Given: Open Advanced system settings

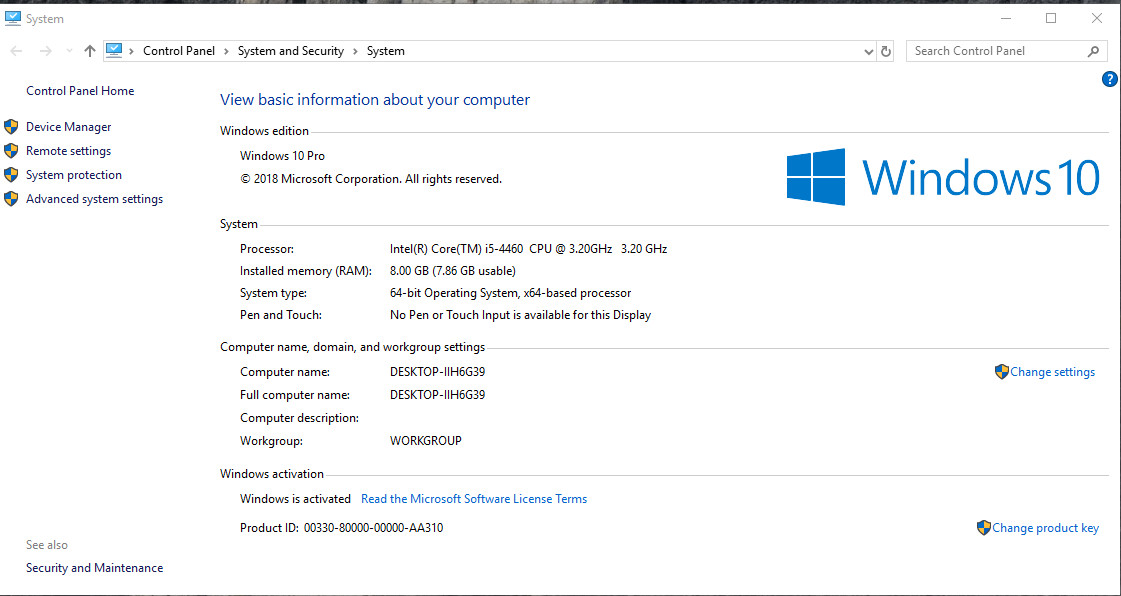Looking at the screenshot, I should pyautogui.click(x=94, y=199).
